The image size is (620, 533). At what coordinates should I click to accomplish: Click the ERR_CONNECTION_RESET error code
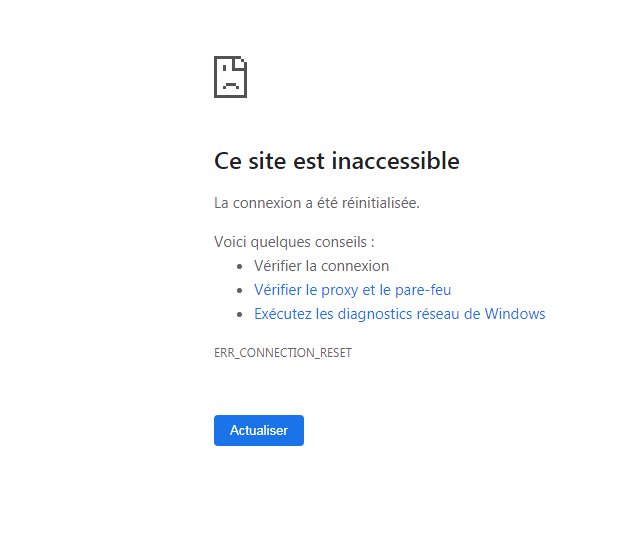(282, 353)
